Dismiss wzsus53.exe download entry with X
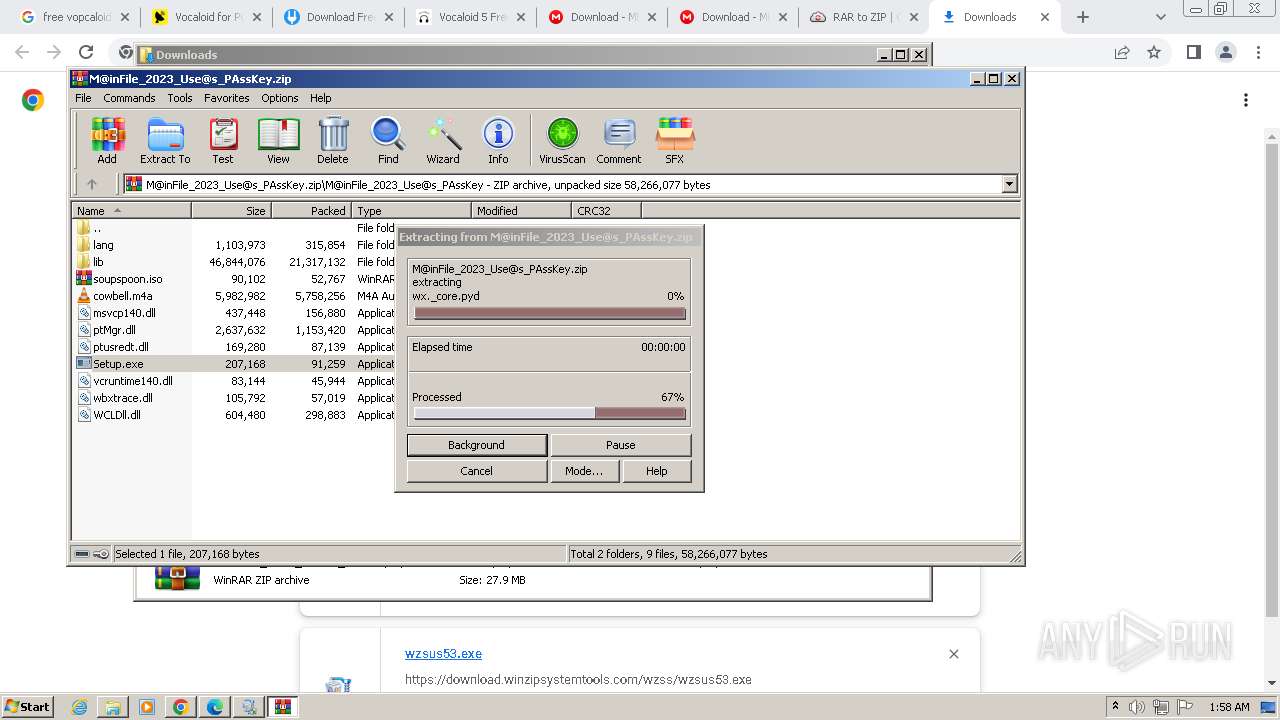This screenshot has height=720, width=1280. point(953,654)
